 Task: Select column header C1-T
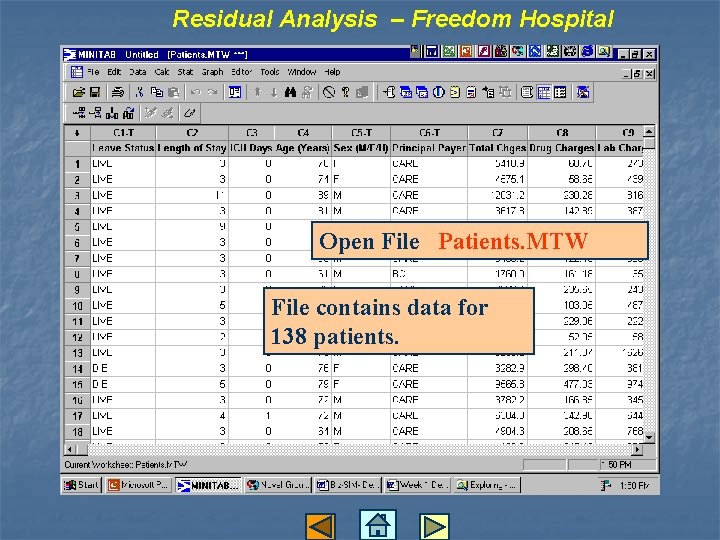123,133
